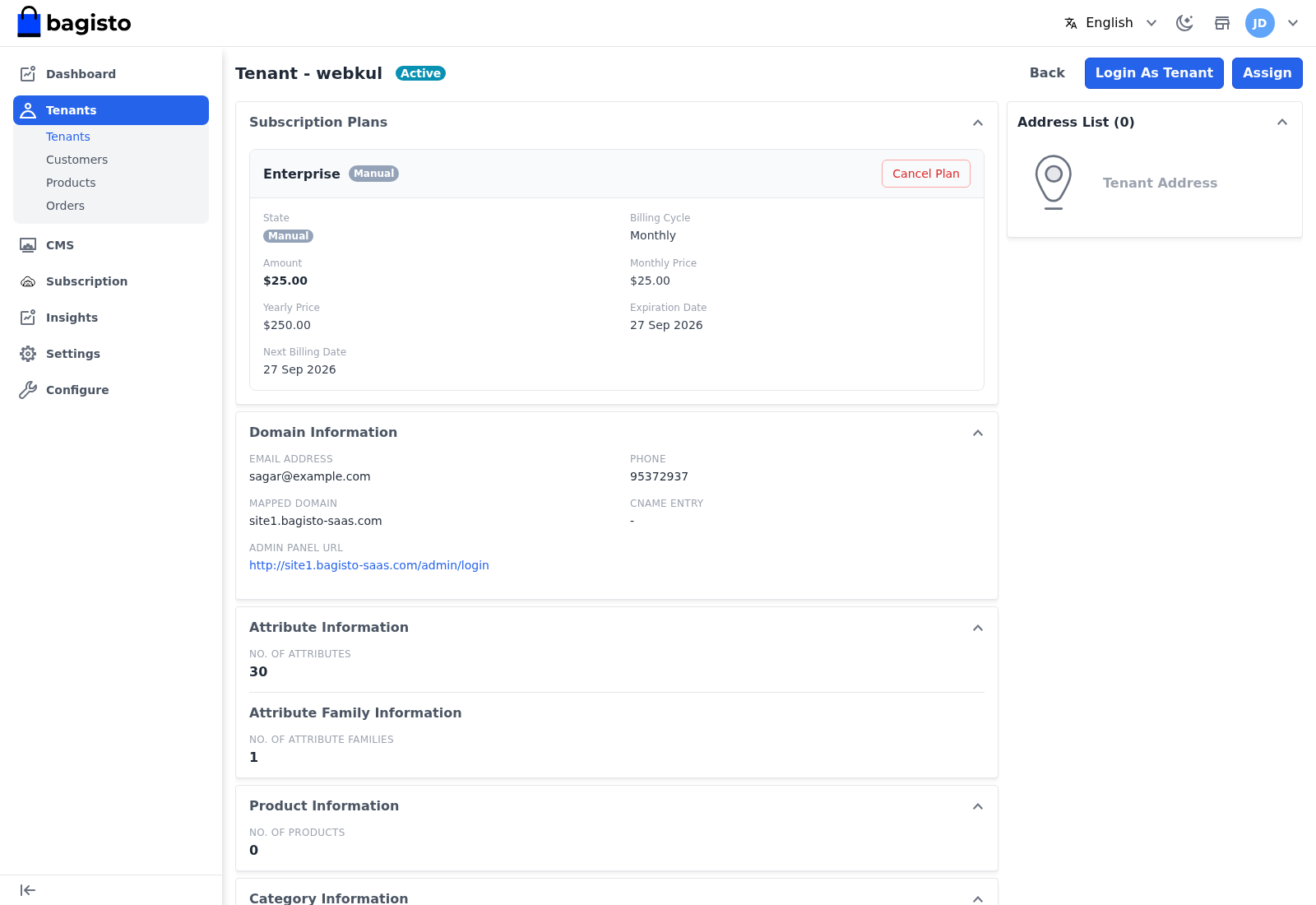Click the Cancel Plan button
Viewport: 1316px width, 905px height.
point(926,174)
